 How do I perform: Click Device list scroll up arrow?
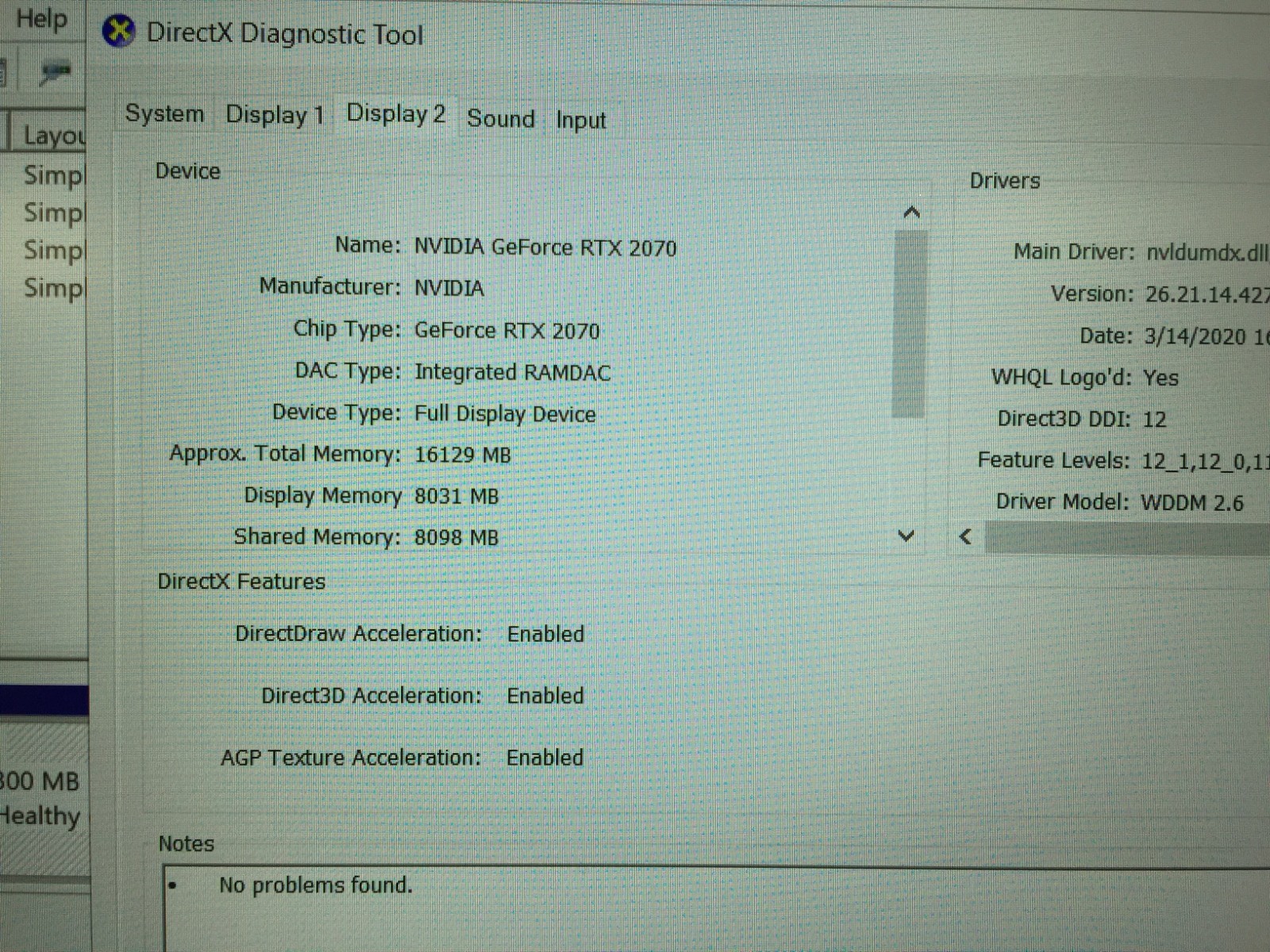pos(911,213)
